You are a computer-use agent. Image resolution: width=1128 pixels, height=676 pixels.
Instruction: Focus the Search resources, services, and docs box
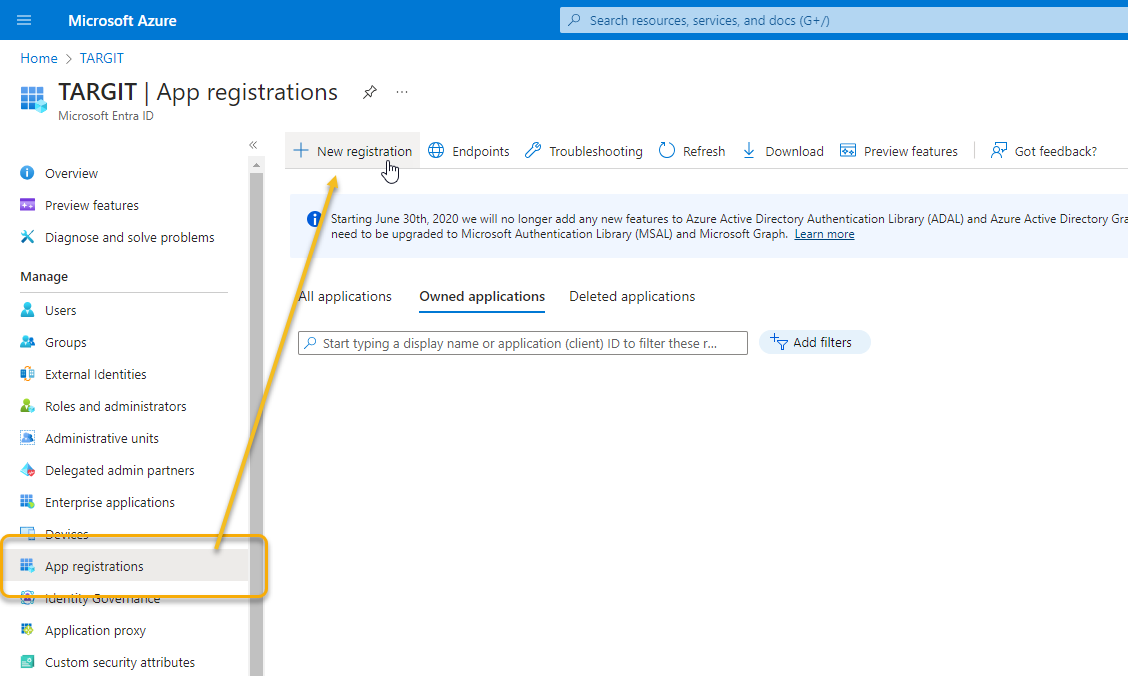(x=843, y=20)
